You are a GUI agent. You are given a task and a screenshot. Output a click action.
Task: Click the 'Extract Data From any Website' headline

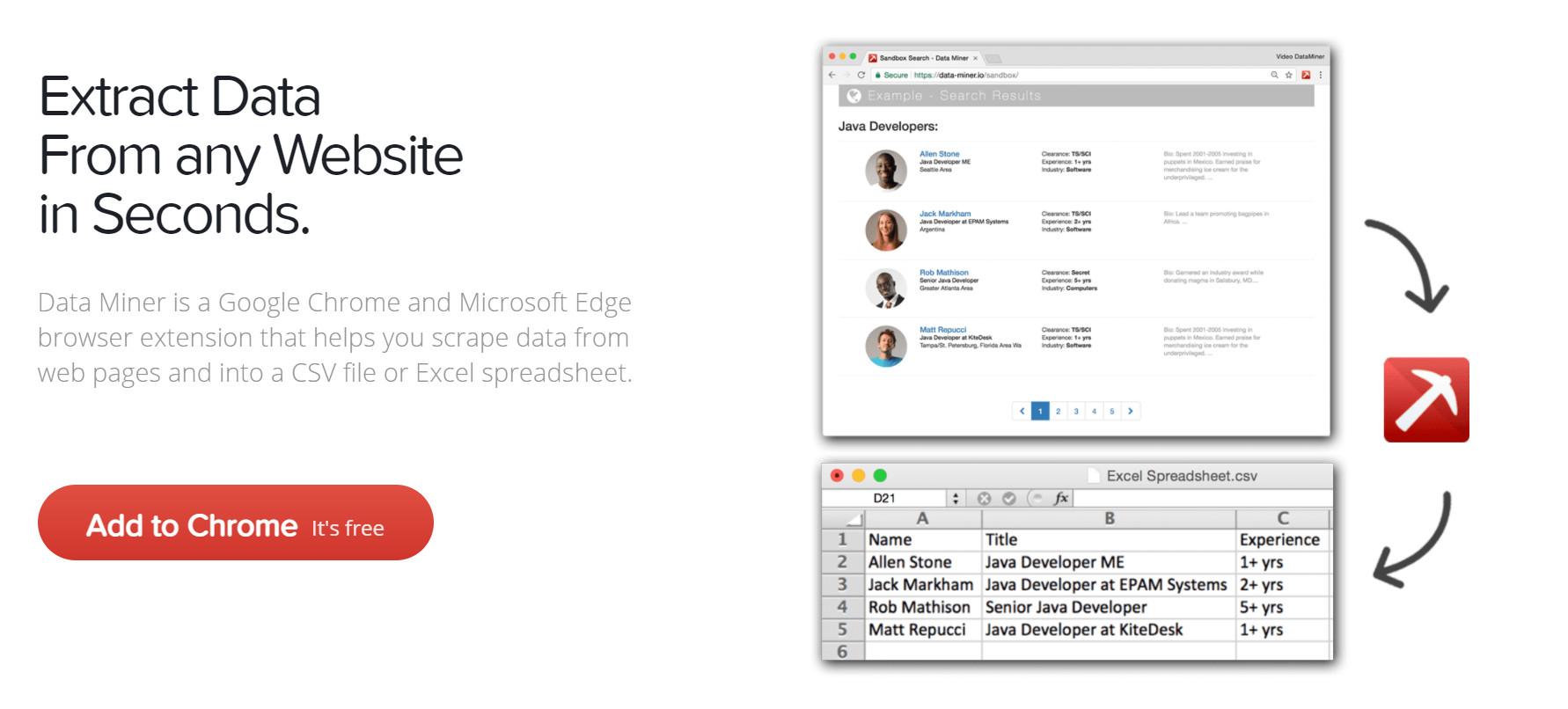coord(251,155)
